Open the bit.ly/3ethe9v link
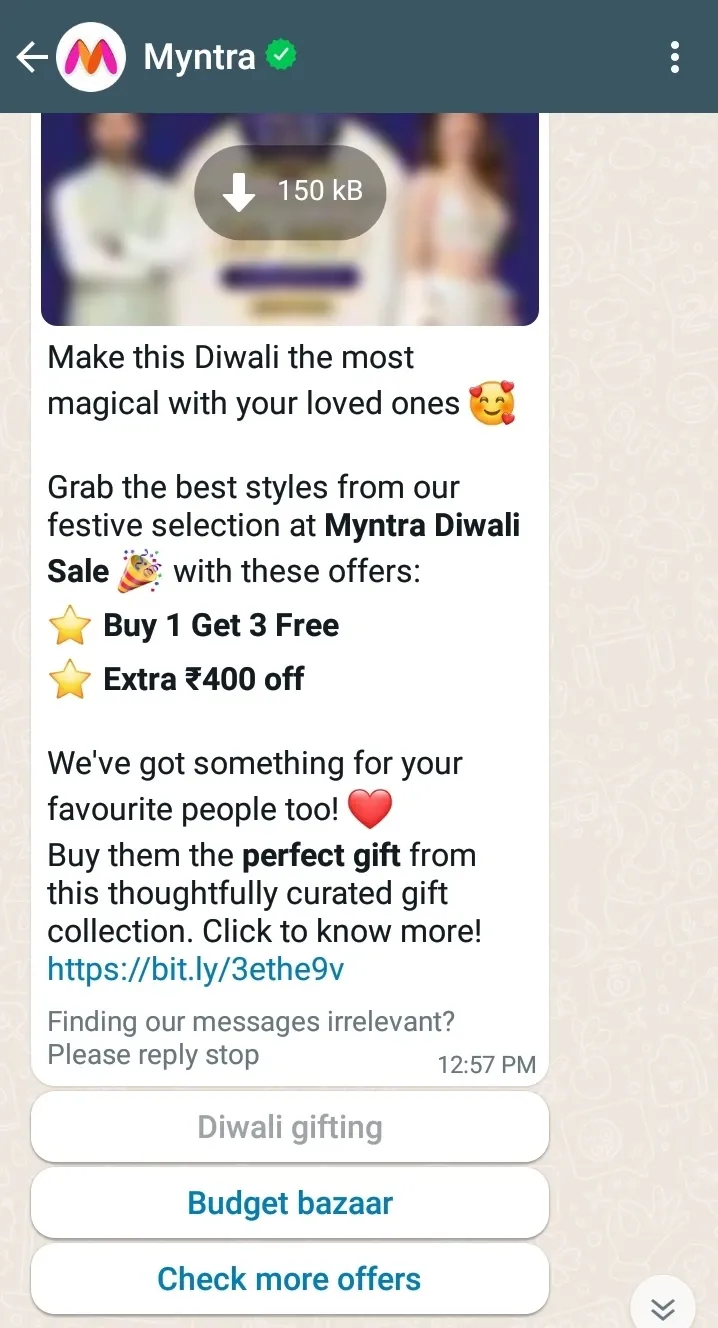Image resolution: width=718 pixels, height=1328 pixels. (x=196, y=969)
